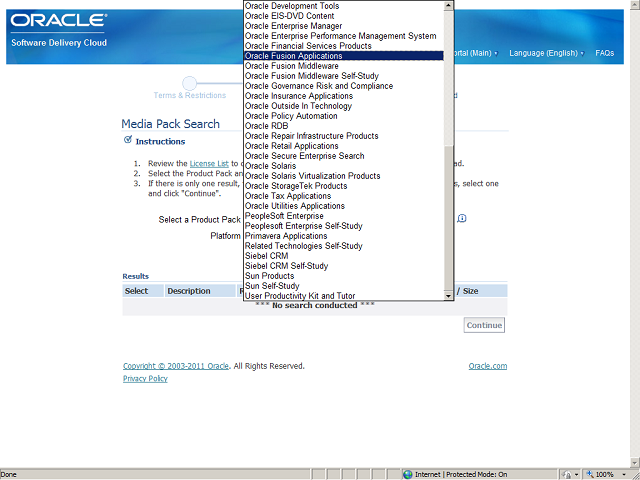Select Oracle Repair Infrastructure Products
The image size is (640, 480).
[x=344, y=136]
